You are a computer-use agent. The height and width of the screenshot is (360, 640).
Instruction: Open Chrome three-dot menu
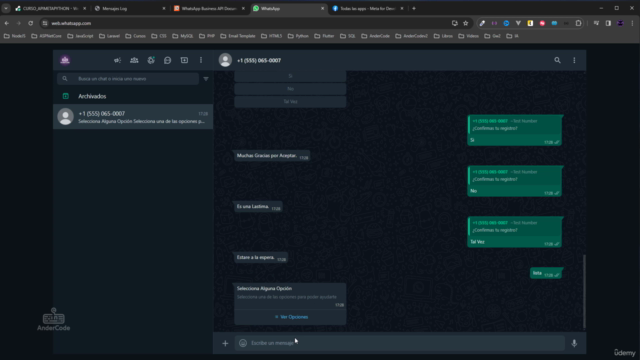pyautogui.click(x=632, y=23)
